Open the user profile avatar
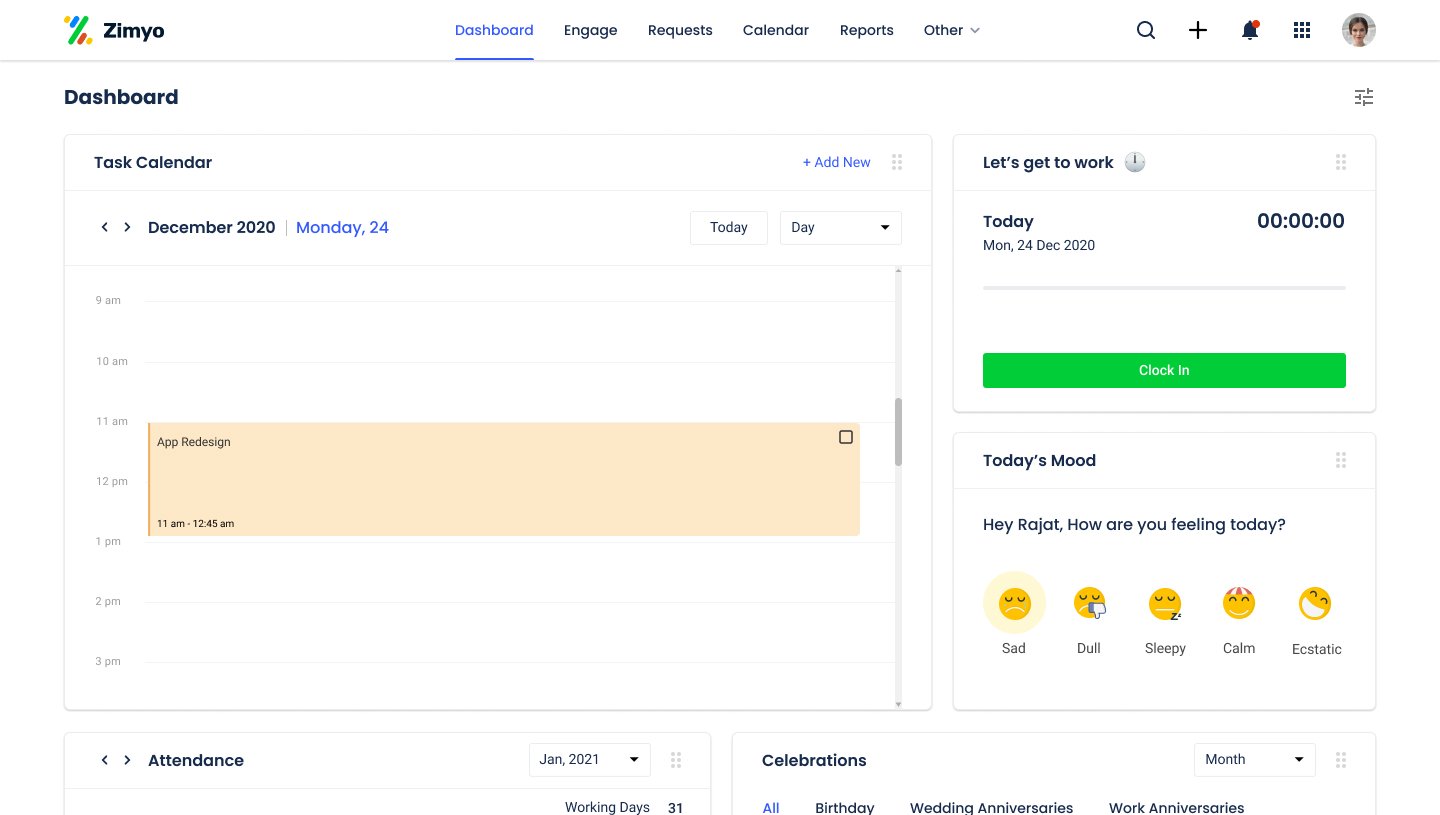 point(1358,30)
